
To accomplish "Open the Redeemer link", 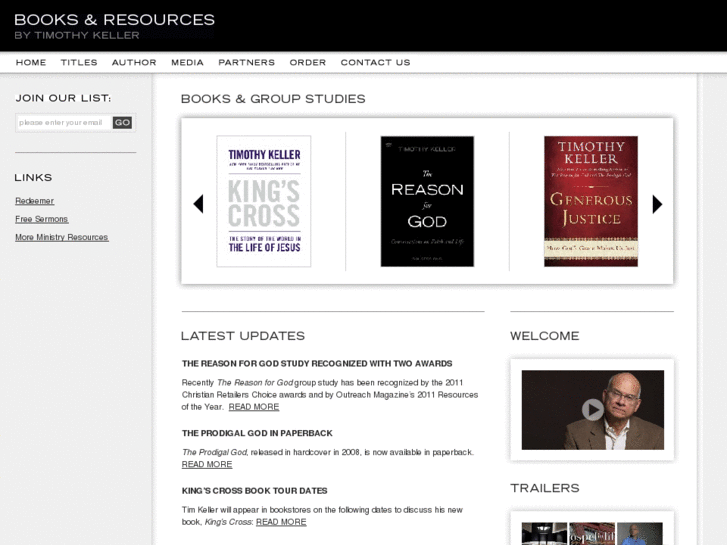I will [x=35, y=201].
